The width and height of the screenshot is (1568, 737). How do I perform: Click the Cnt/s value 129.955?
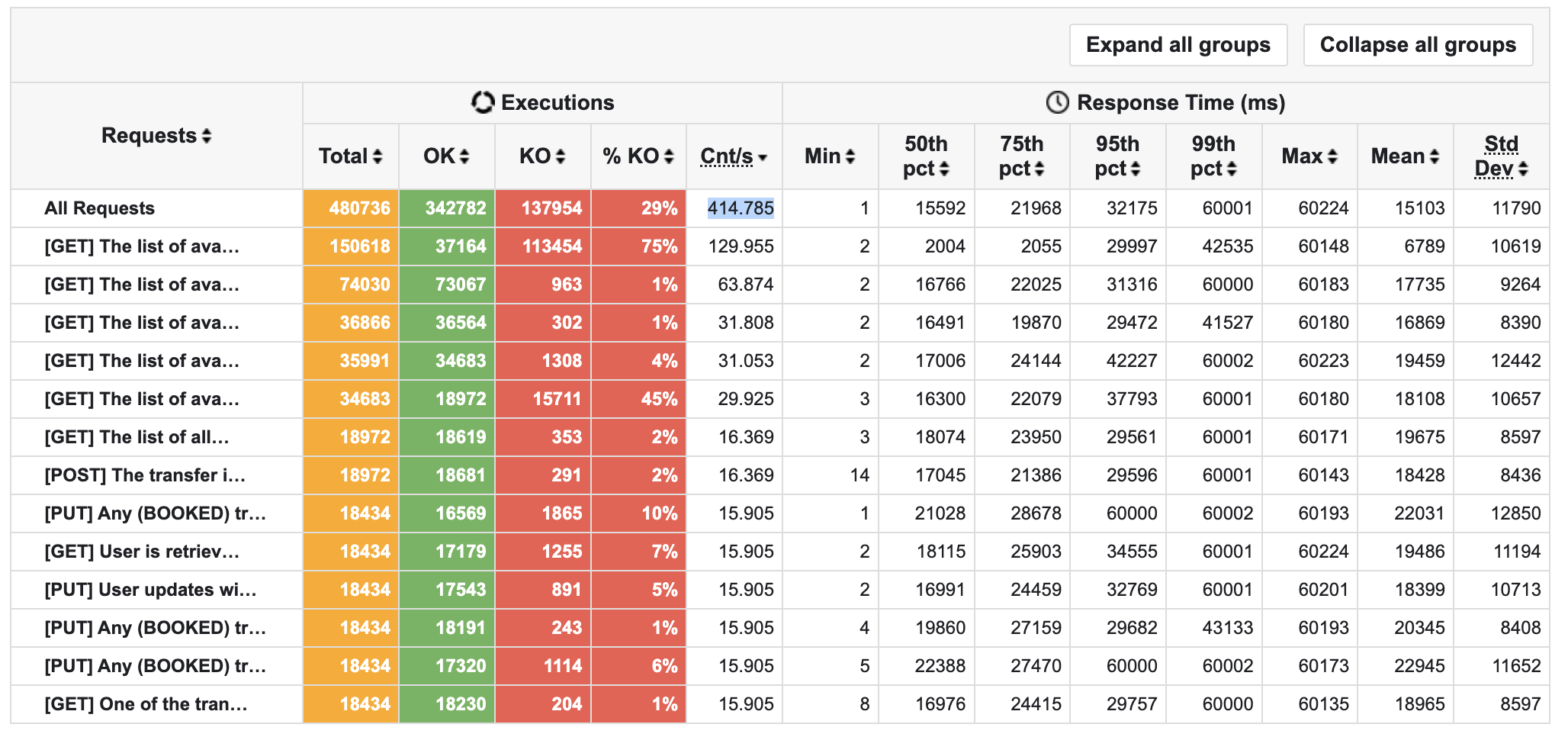tap(741, 246)
